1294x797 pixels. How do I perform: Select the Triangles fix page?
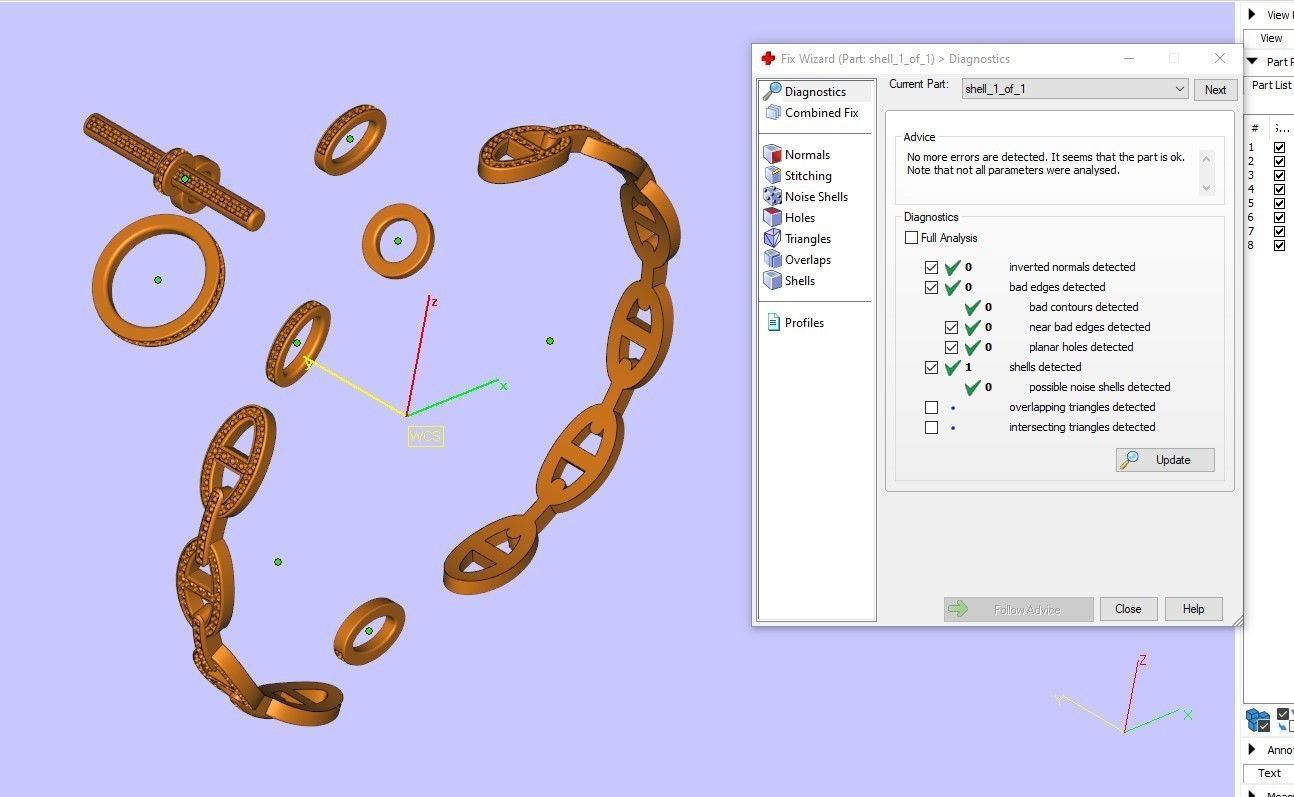(807, 238)
